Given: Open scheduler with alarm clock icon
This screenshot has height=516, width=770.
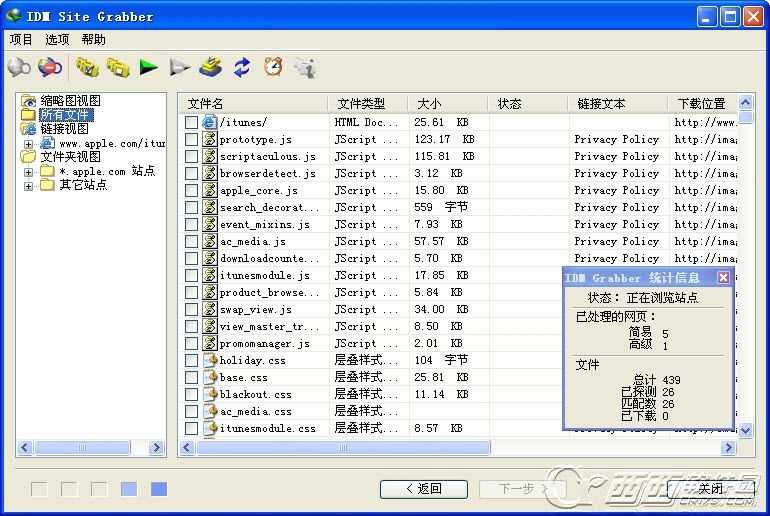Looking at the screenshot, I should (273, 67).
